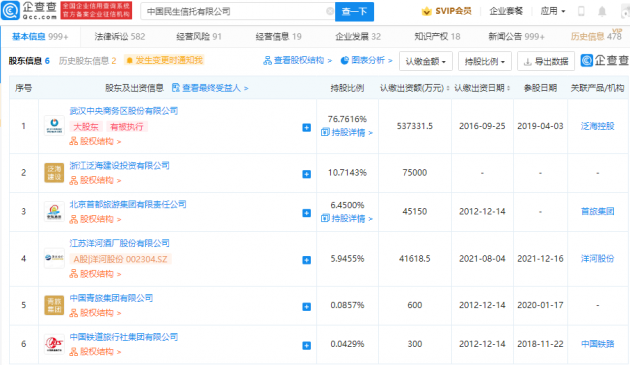Click the 企查查 watermark logo button at right
This screenshot has height=365, width=630.
coord(605,61)
